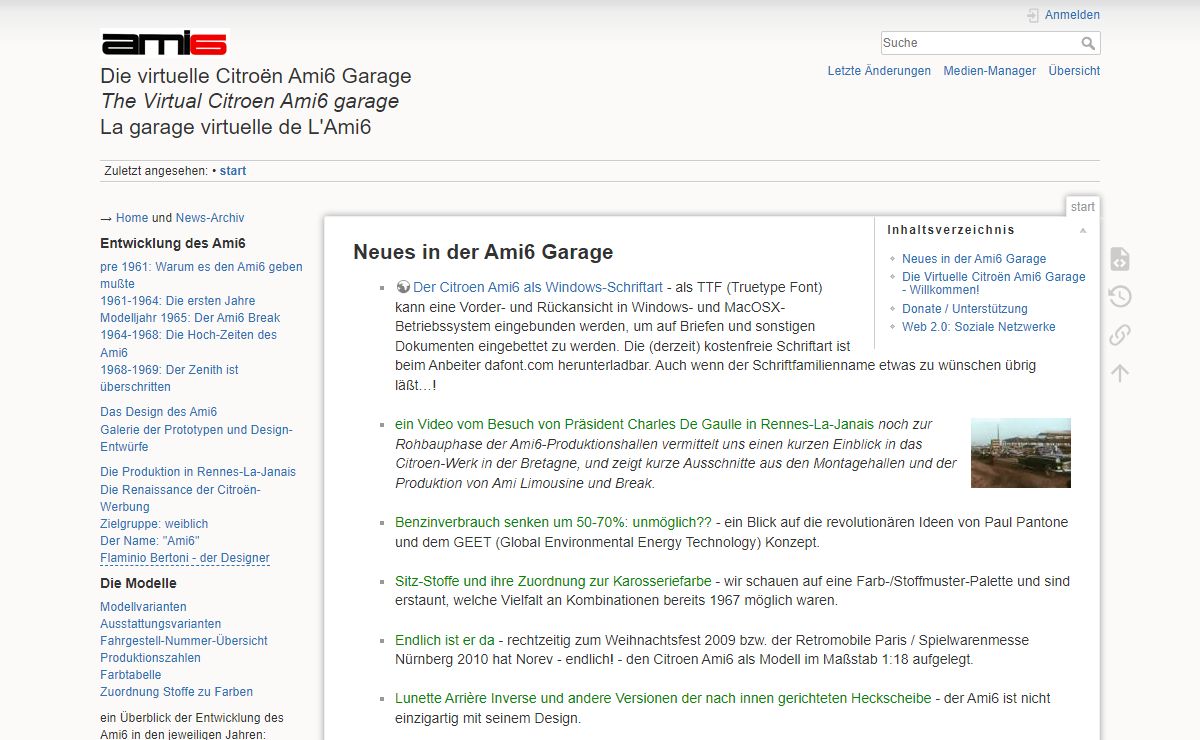This screenshot has height=740, width=1200.
Task: Open 'Zuordnung Stoffe zu Farben' link
Action: pyautogui.click(x=176, y=692)
